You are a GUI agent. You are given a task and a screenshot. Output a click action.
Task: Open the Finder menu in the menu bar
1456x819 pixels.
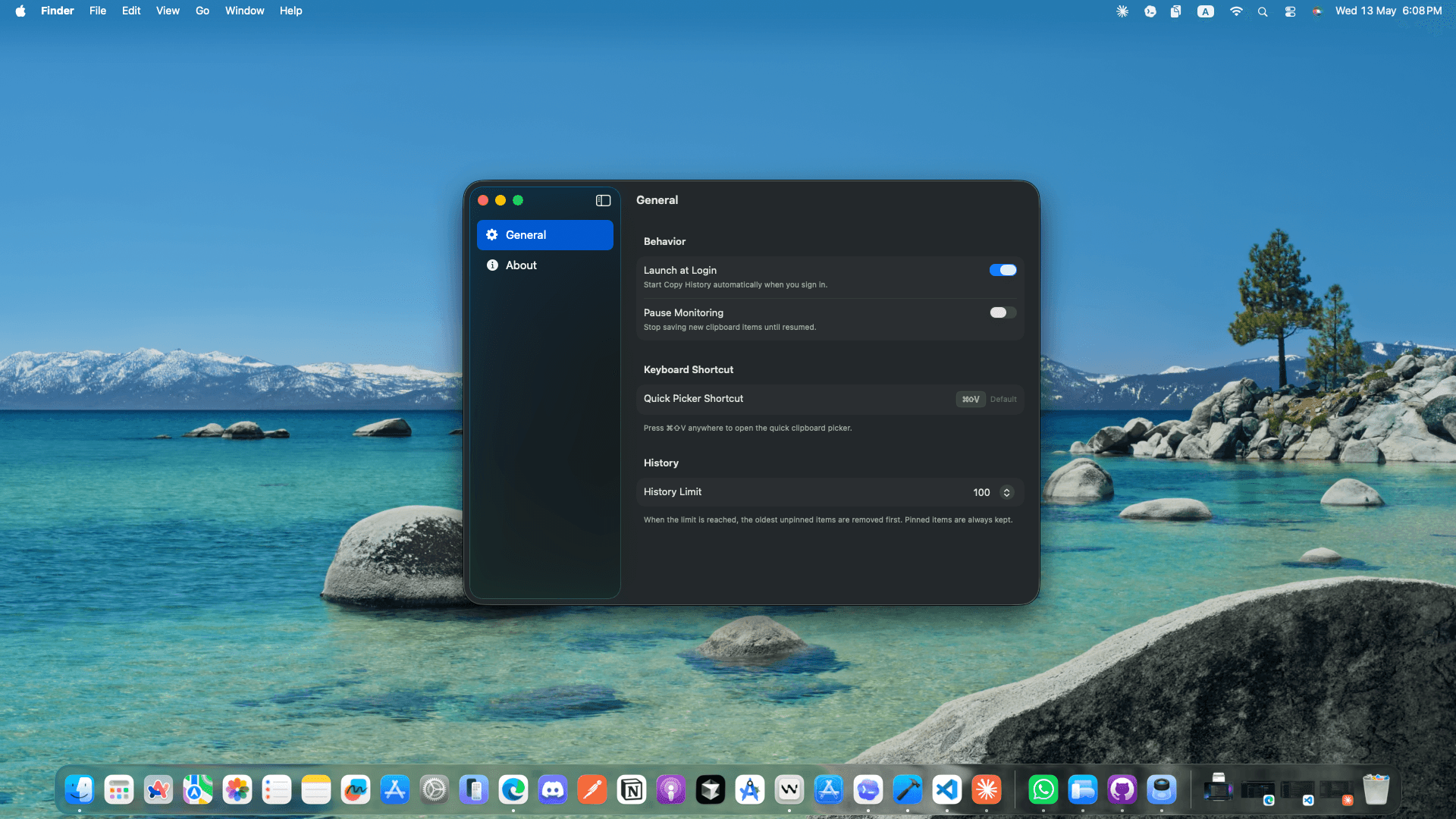tap(58, 11)
